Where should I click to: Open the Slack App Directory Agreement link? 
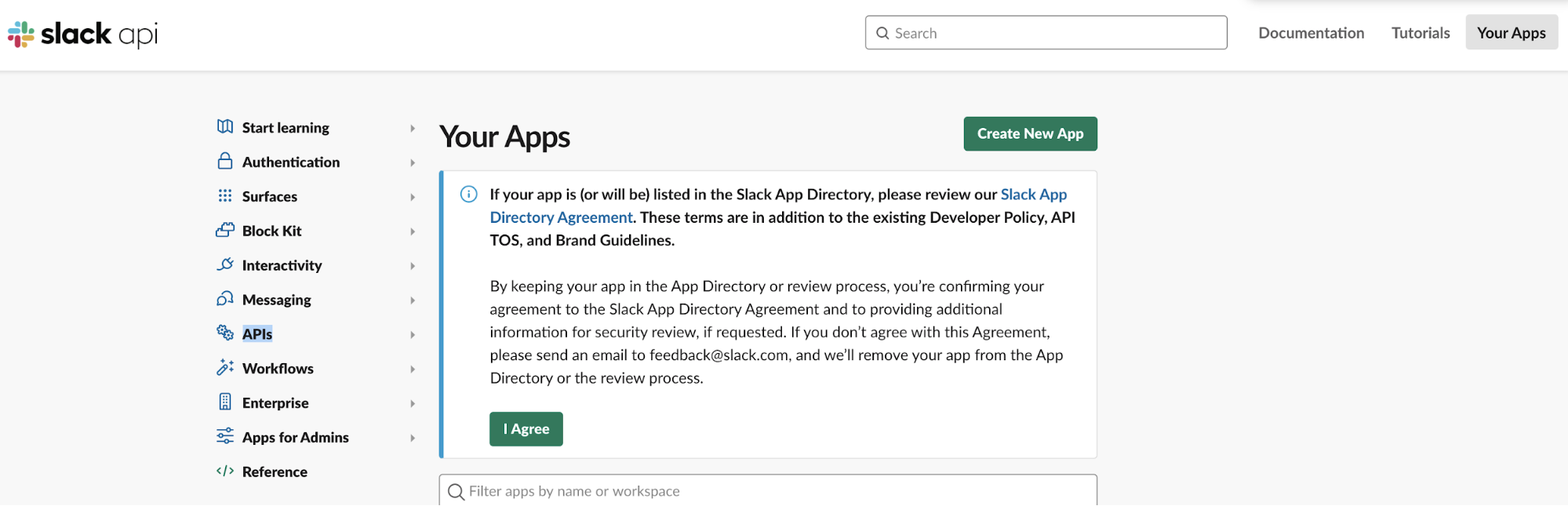pos(1033,195)
